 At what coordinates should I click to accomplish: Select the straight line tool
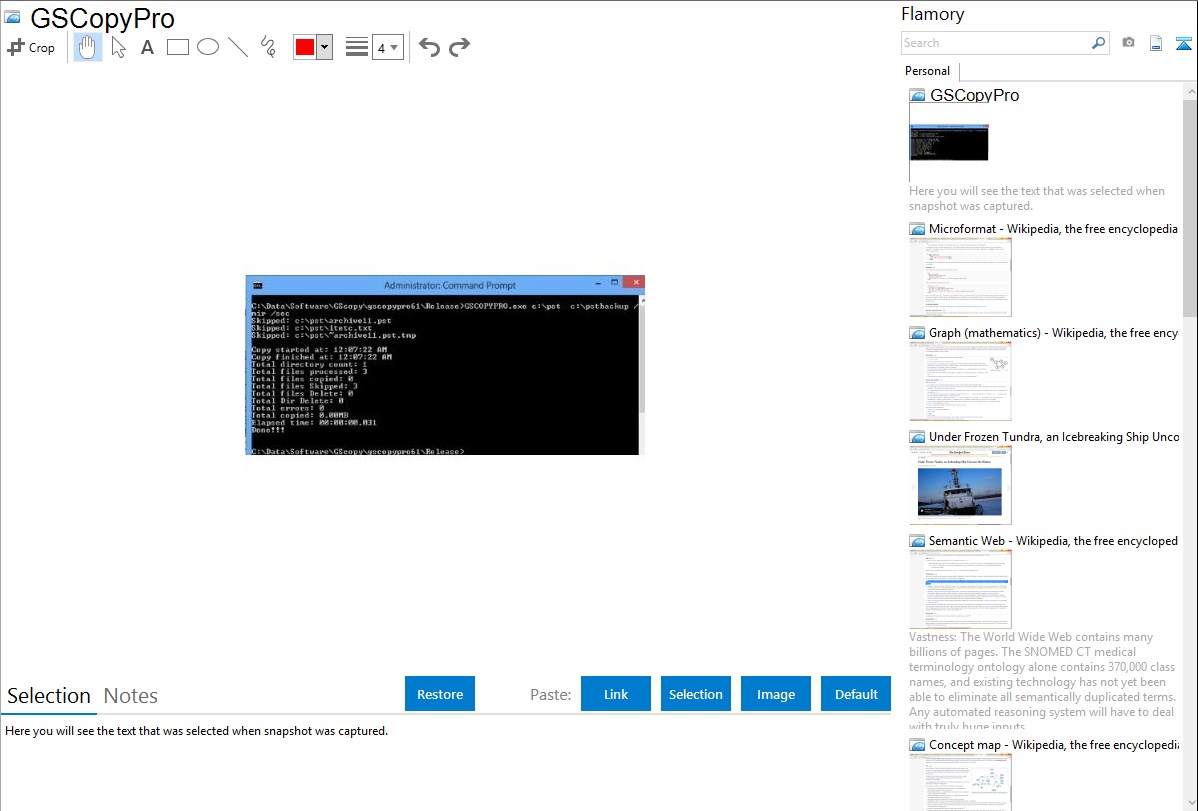coord(238,47)
